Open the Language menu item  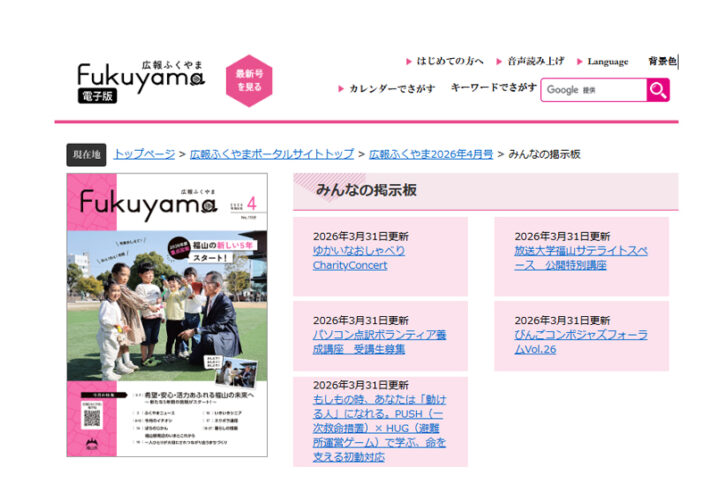[x=607, y=61]
